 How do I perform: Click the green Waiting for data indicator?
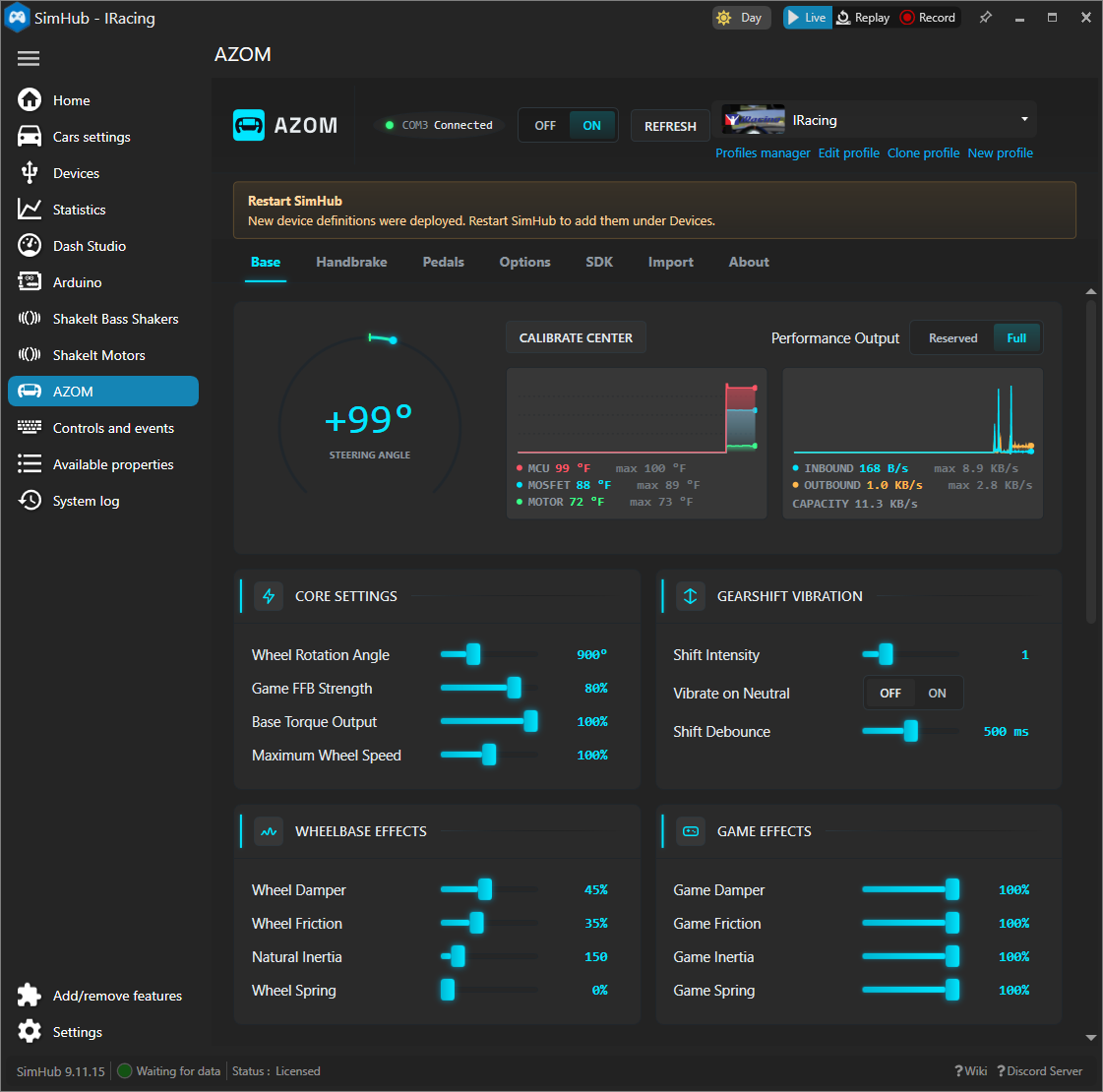125,1071
